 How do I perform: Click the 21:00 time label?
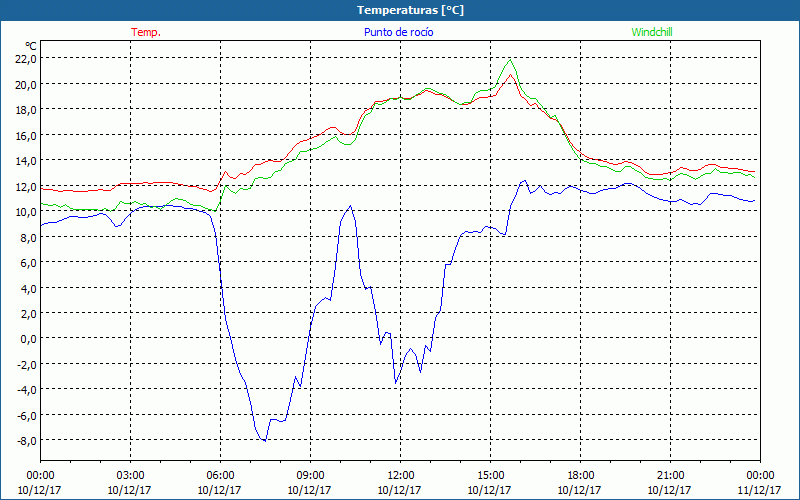(670, 476)
